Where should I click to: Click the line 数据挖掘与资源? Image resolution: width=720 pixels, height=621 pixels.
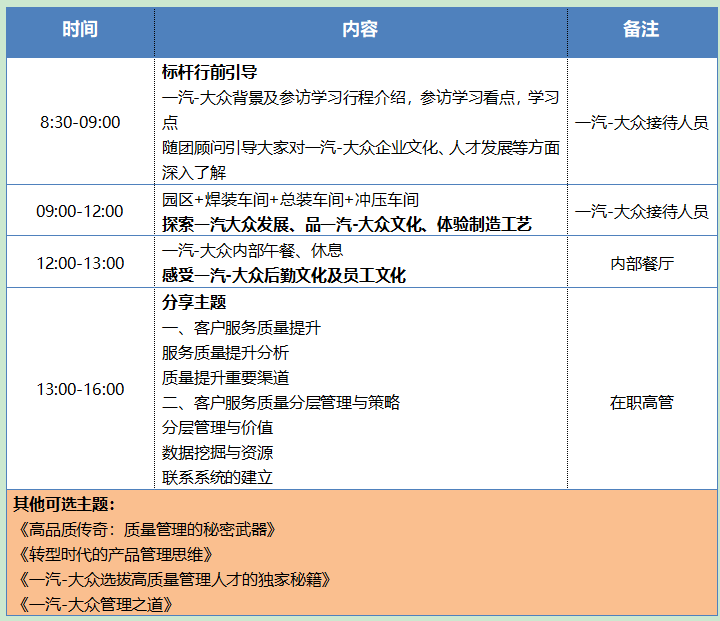click(x=217, y=452)
